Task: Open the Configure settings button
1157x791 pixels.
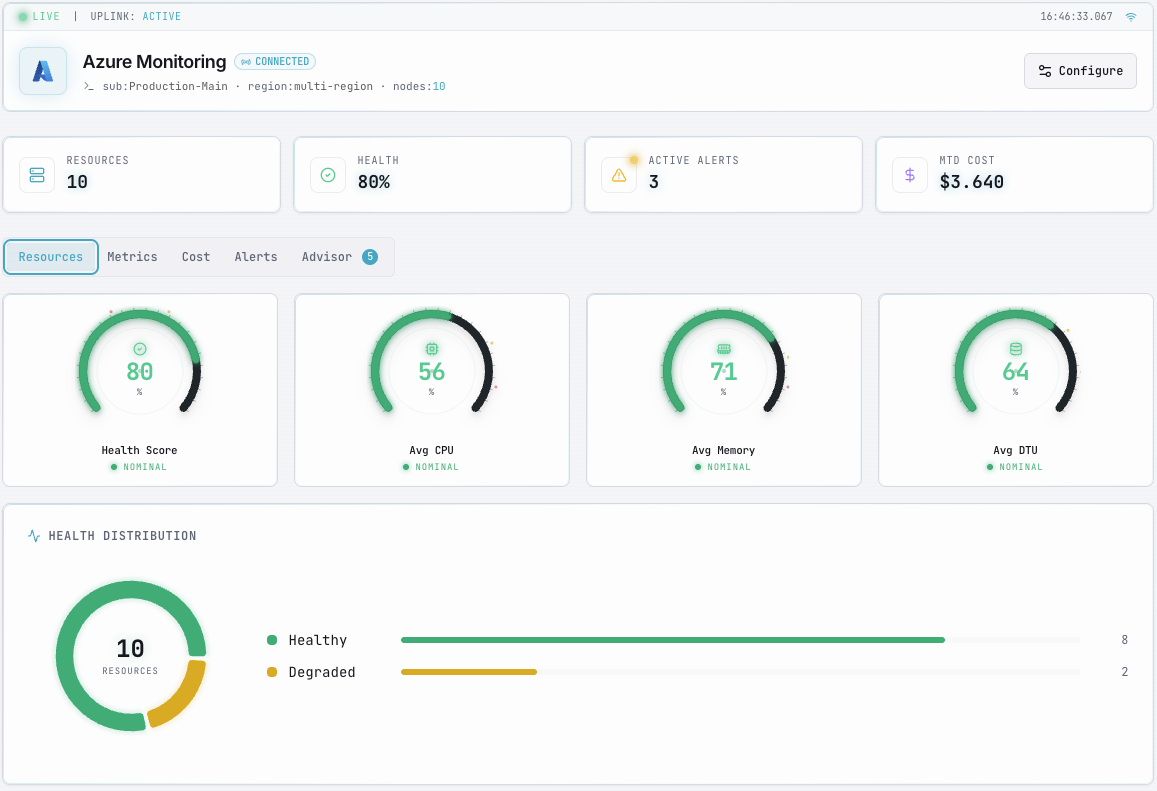Action: (x=1080, y=71)
